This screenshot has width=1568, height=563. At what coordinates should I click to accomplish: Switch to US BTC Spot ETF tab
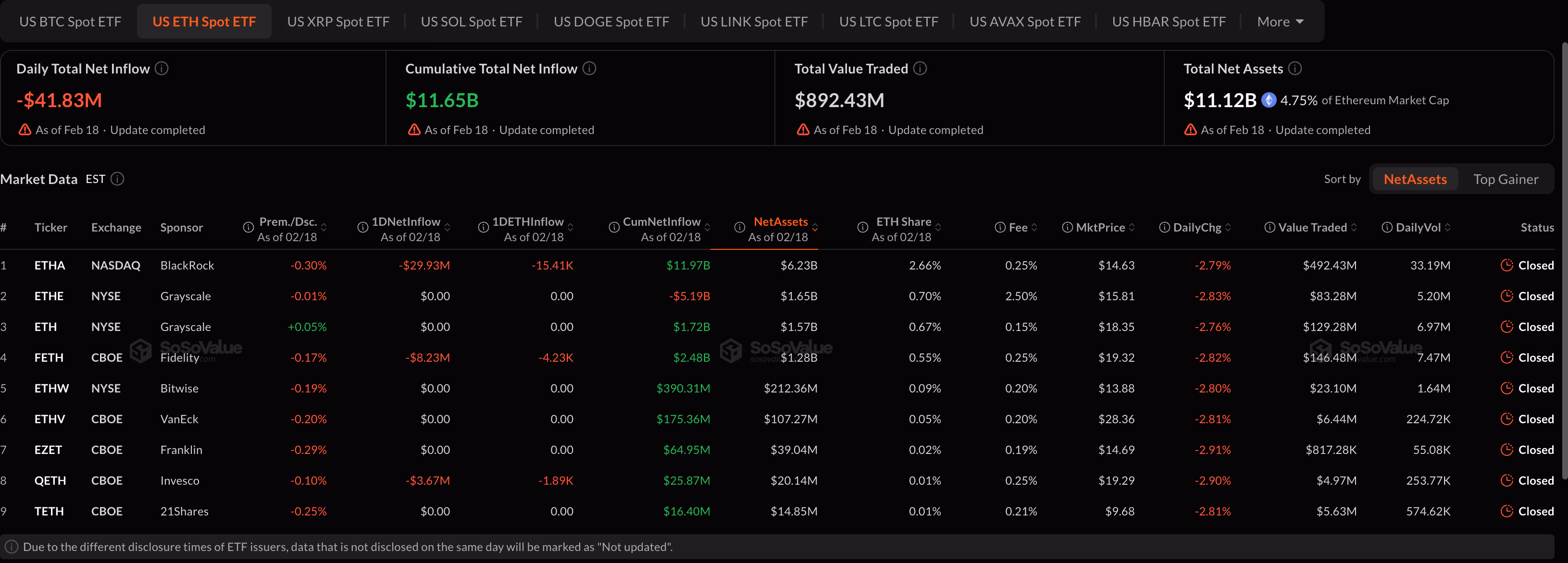(x=70, y=22)
